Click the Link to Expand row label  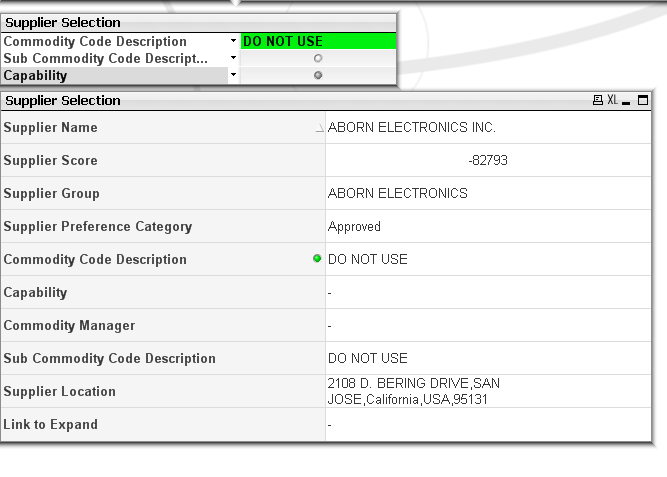(51, 425)
